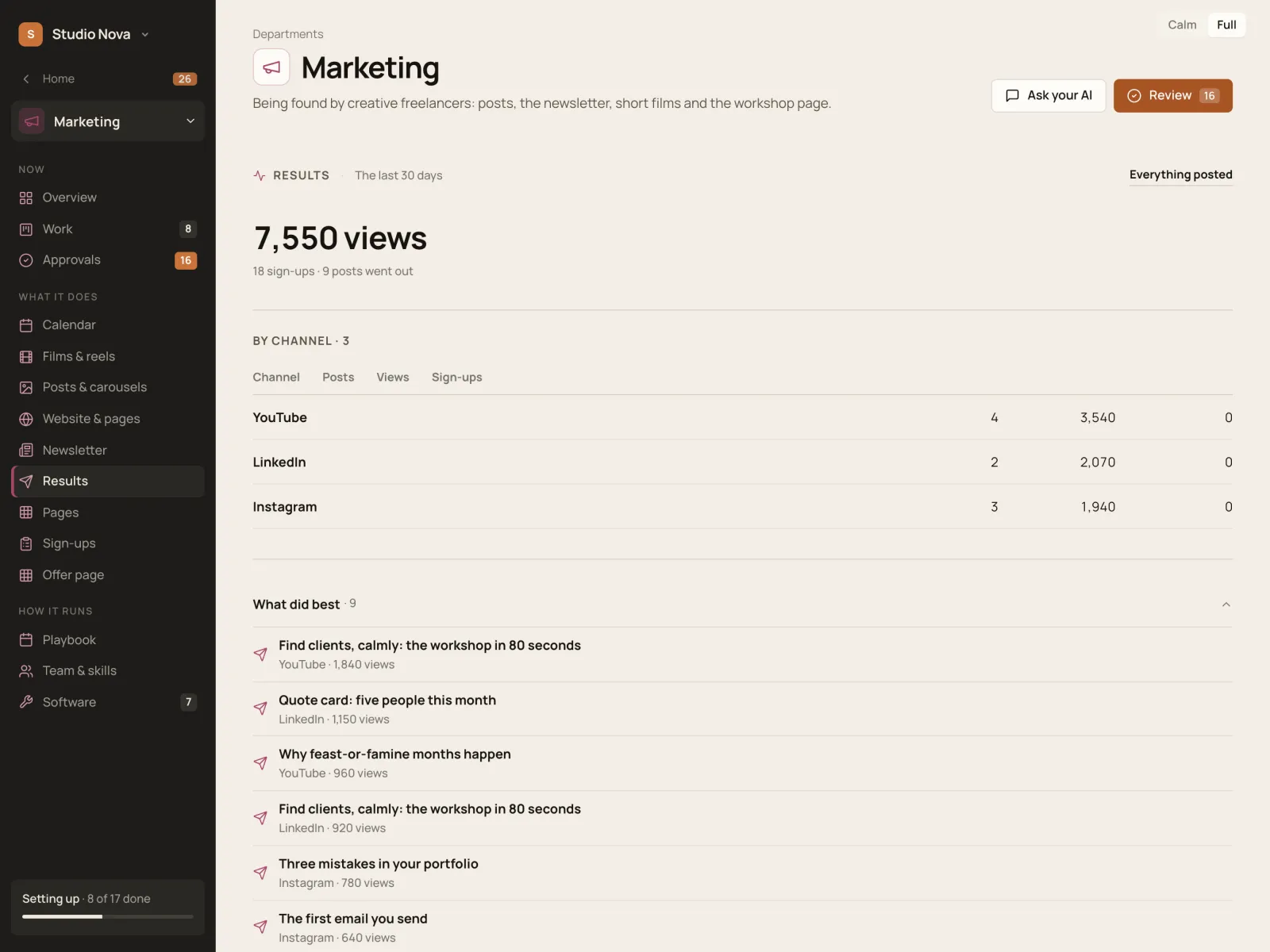Click the Playbook icon

click(26, 640)
